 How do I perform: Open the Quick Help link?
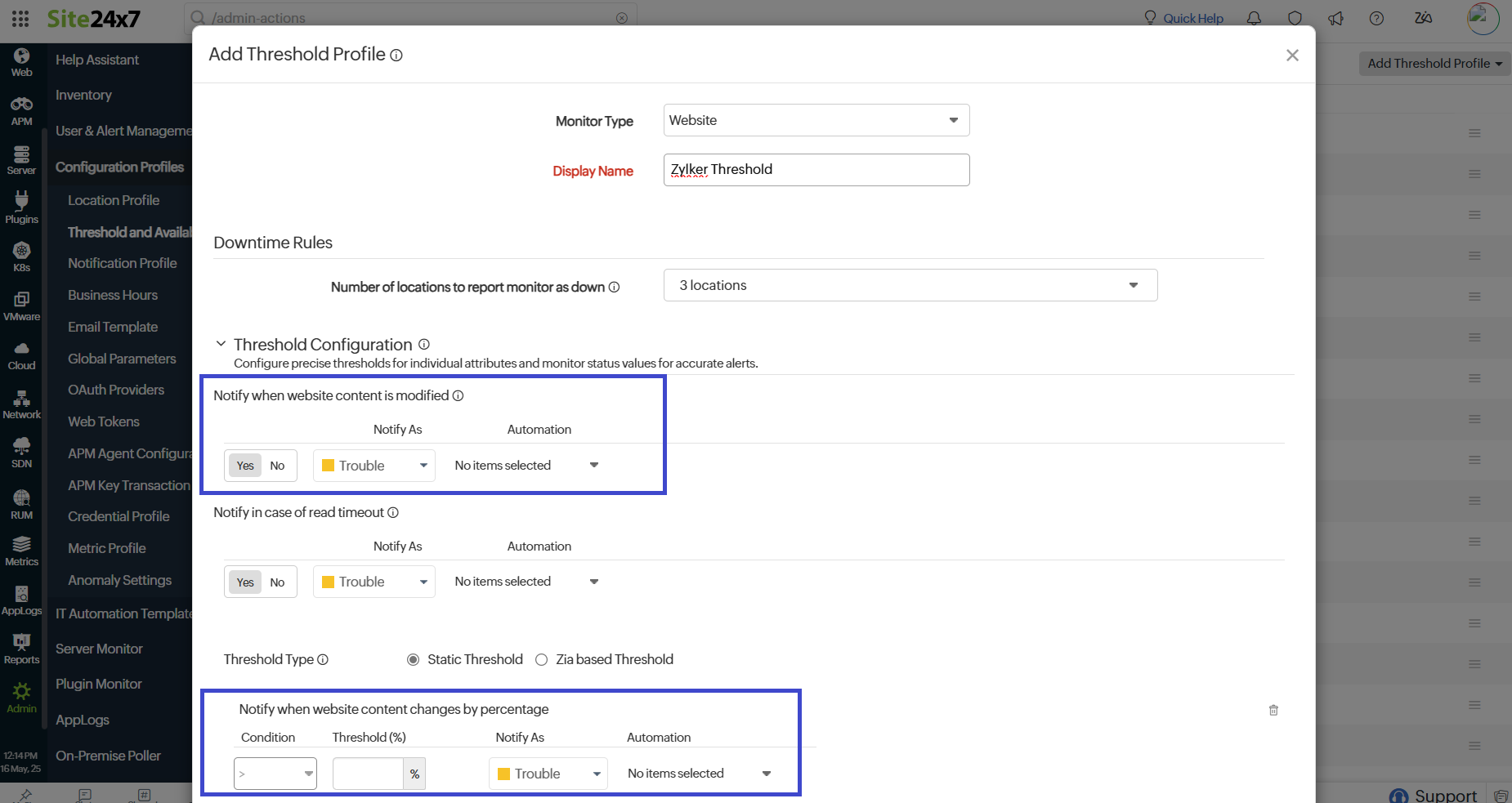[x=1183, y=18]
